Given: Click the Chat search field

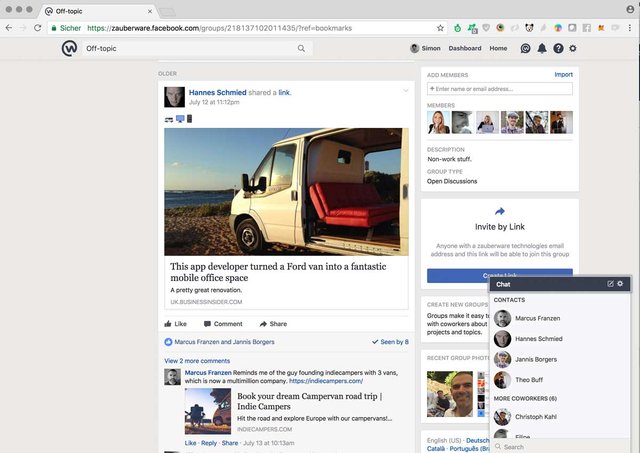Looking at the screenshot, I should (560, 447).
